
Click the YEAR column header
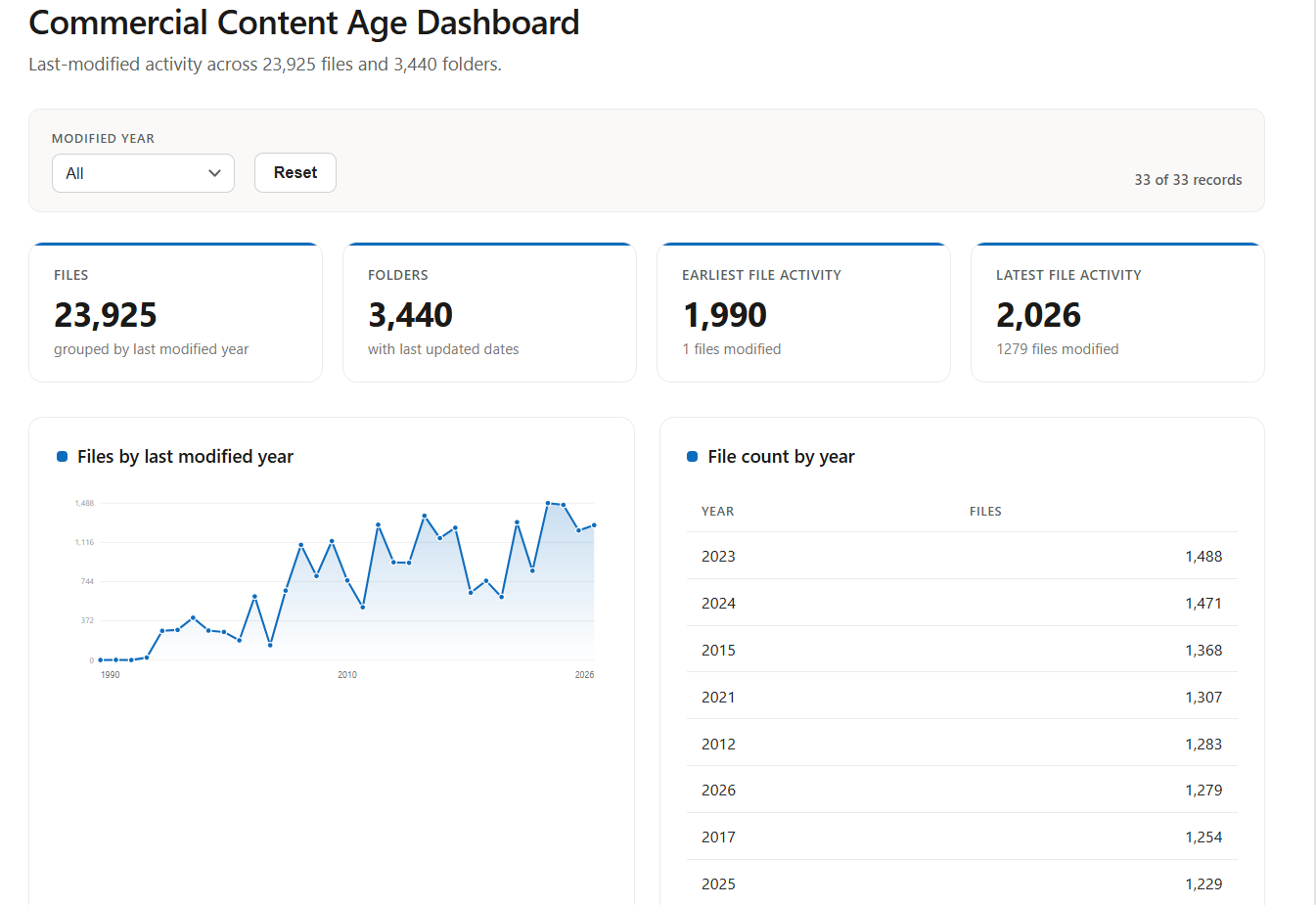pos(717,512)
